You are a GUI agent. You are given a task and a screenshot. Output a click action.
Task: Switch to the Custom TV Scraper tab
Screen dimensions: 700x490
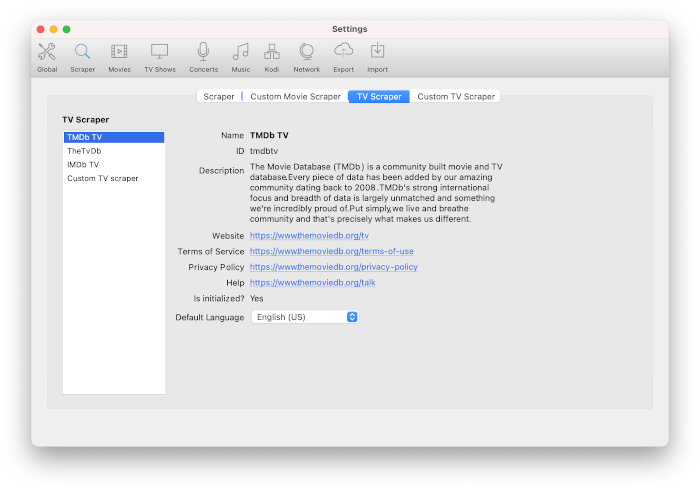click(x=456, y=96)
